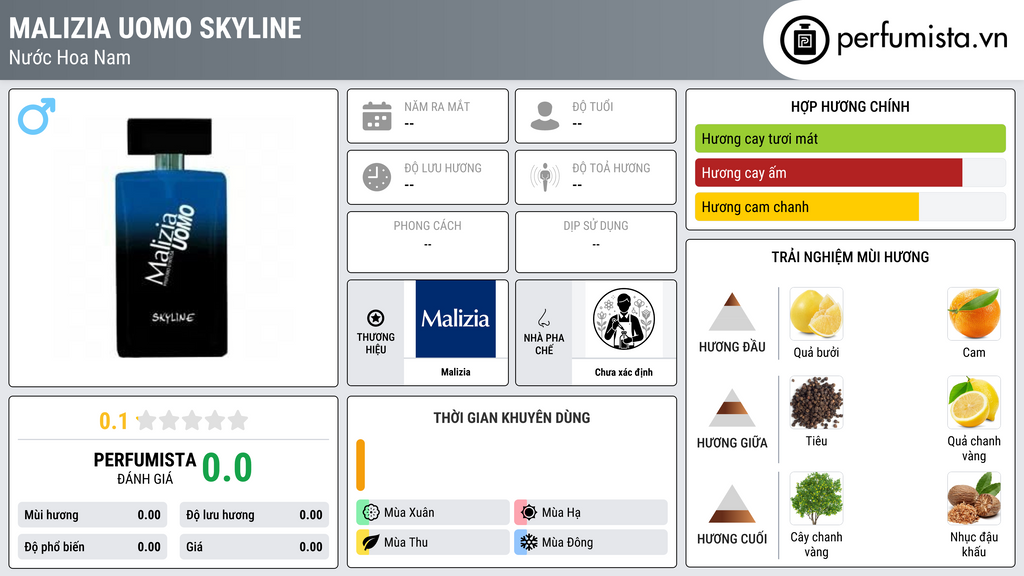Click the Quả chanh vàng lemon note image
The image size is (1024, 576).
click(974, 402)
